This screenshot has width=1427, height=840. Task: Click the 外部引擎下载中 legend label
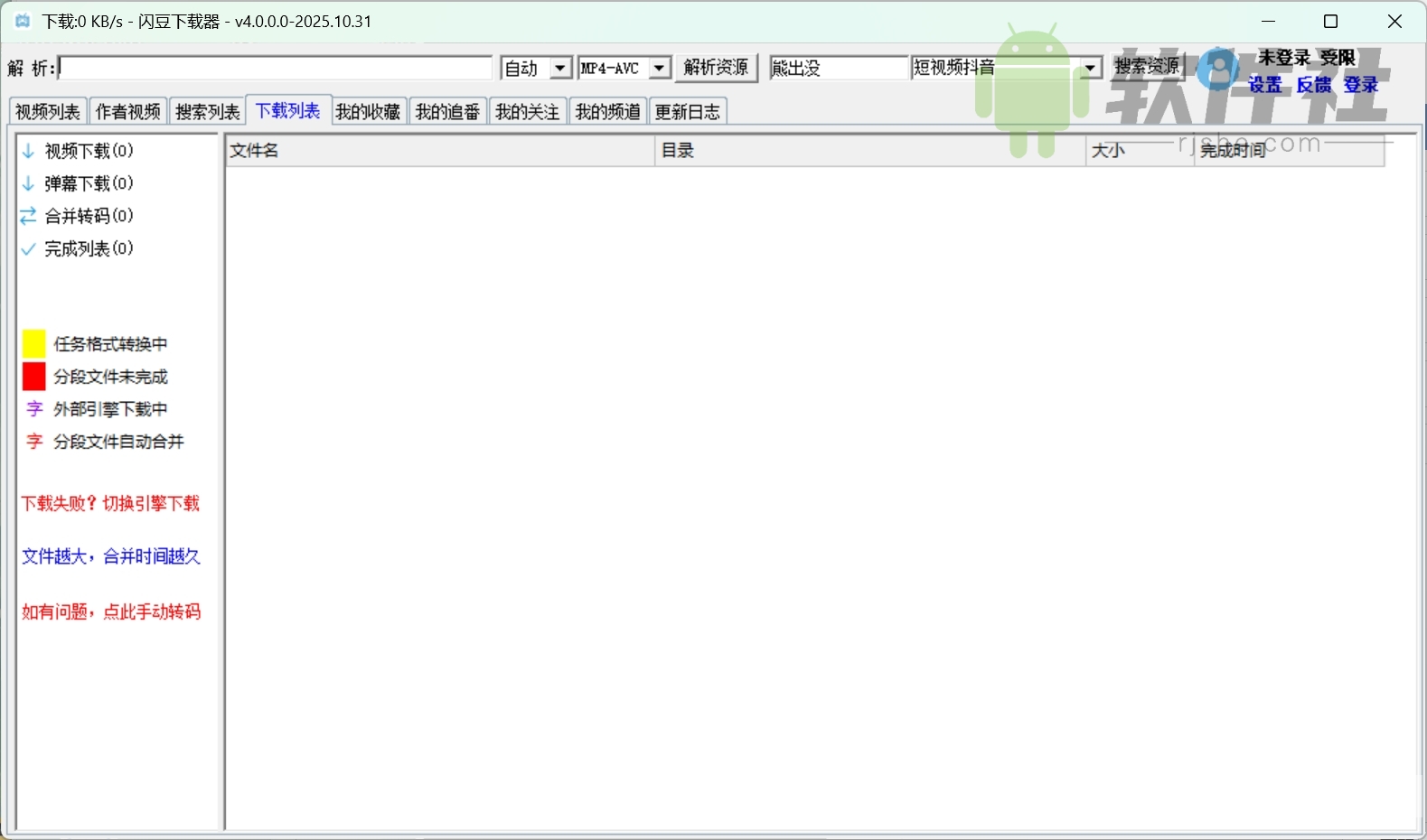[110, 409]
